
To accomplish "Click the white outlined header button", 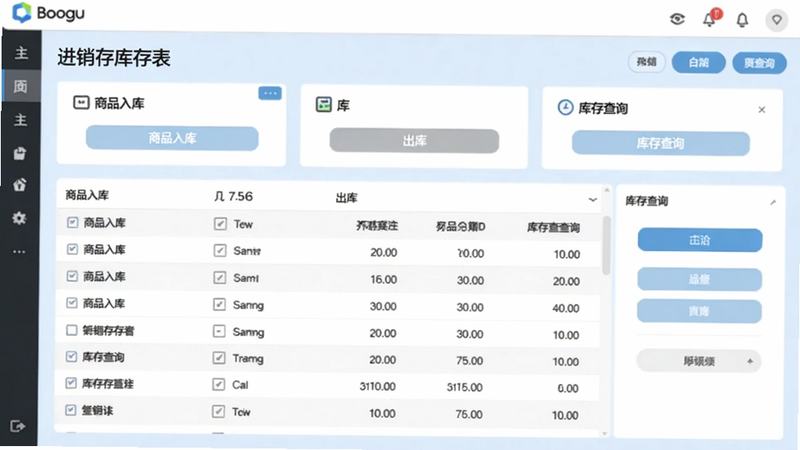I will [x=646, y=62].
